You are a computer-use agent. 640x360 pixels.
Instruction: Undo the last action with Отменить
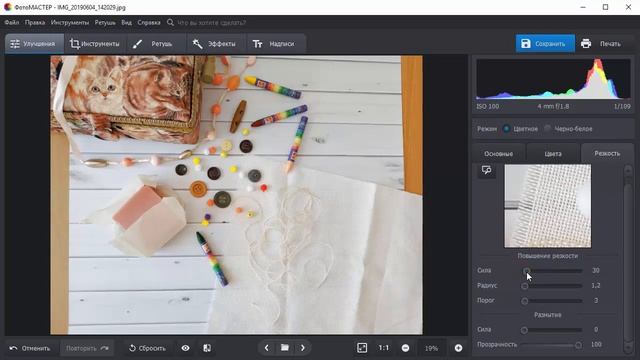tap(30, 348)
